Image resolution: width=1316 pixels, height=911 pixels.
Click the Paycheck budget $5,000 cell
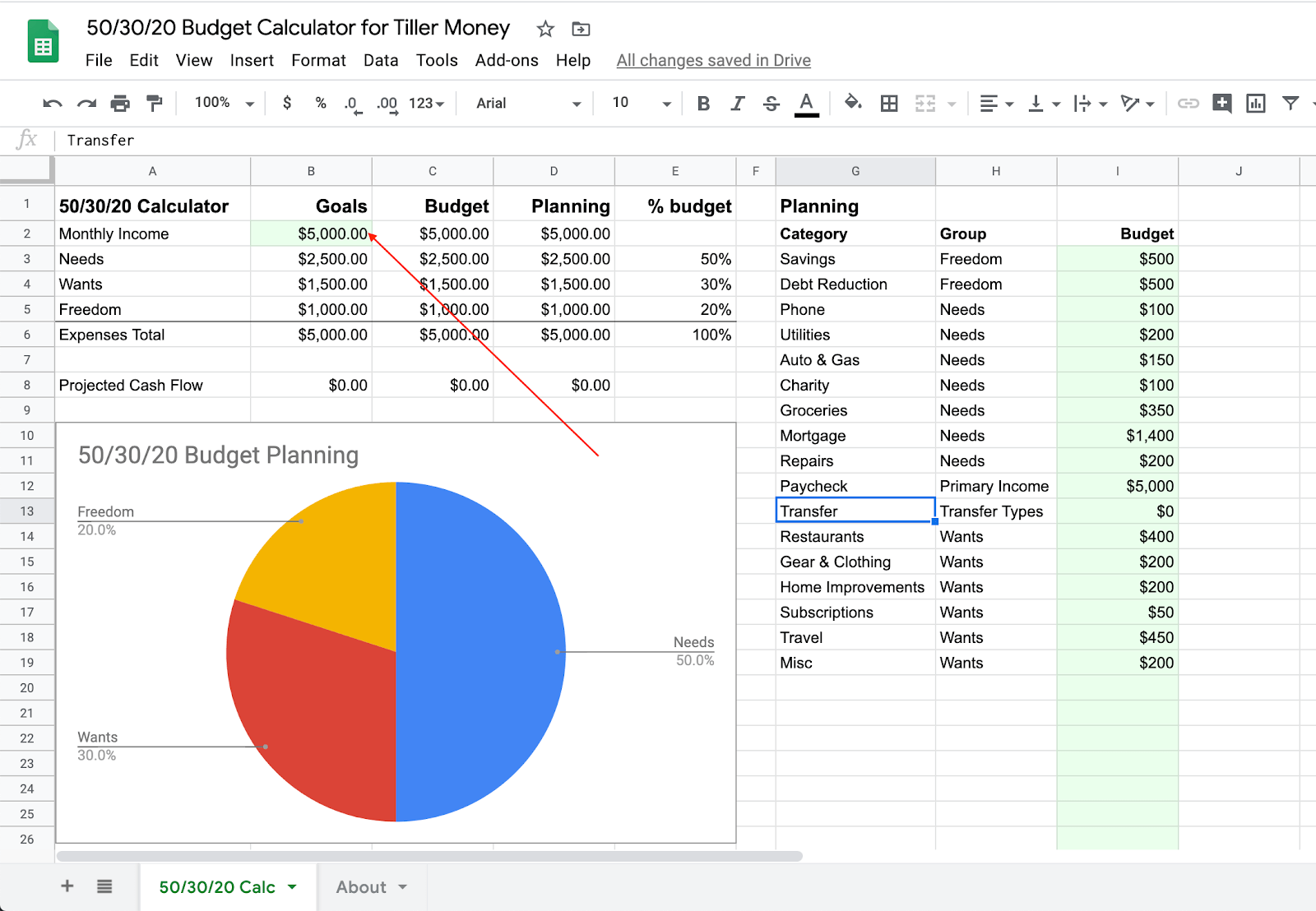pyautogui.click(x=1117, y=486)
